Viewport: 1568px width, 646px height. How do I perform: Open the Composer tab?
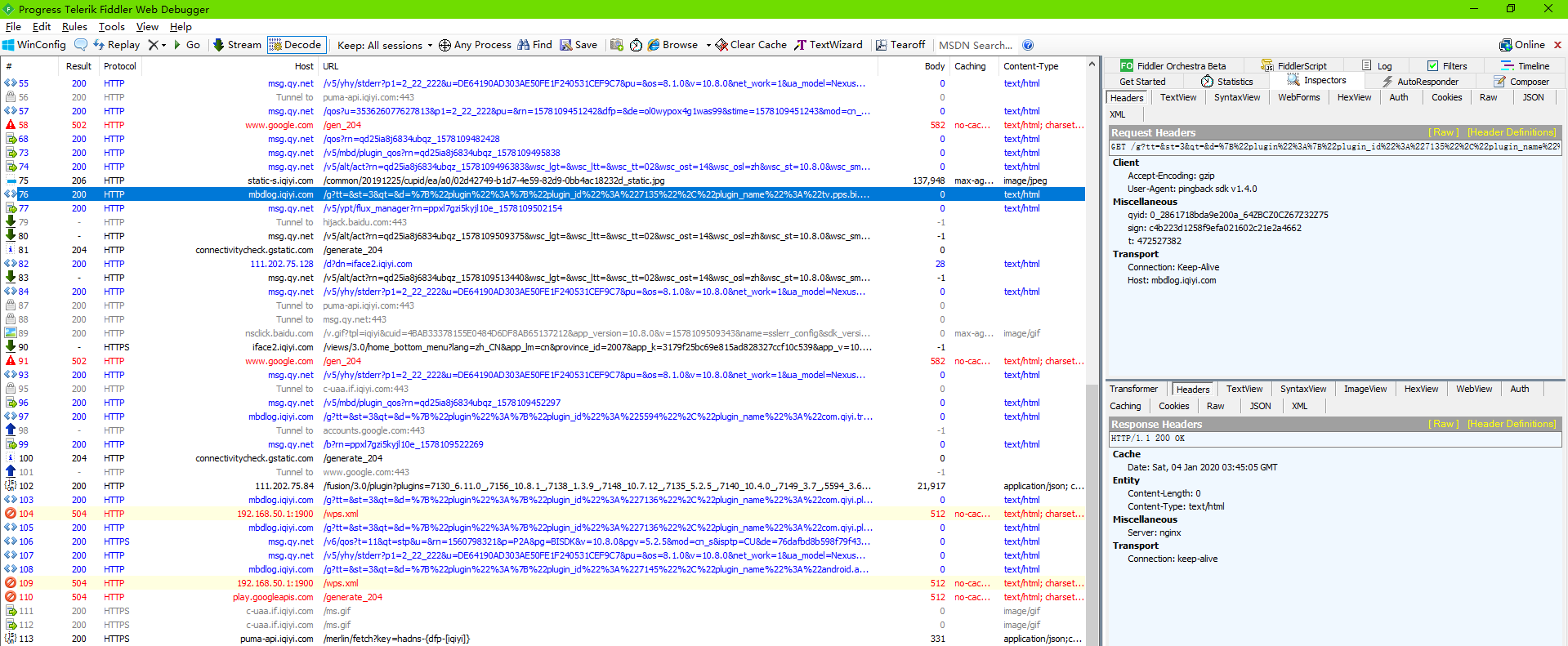[x=1521, y=82]
